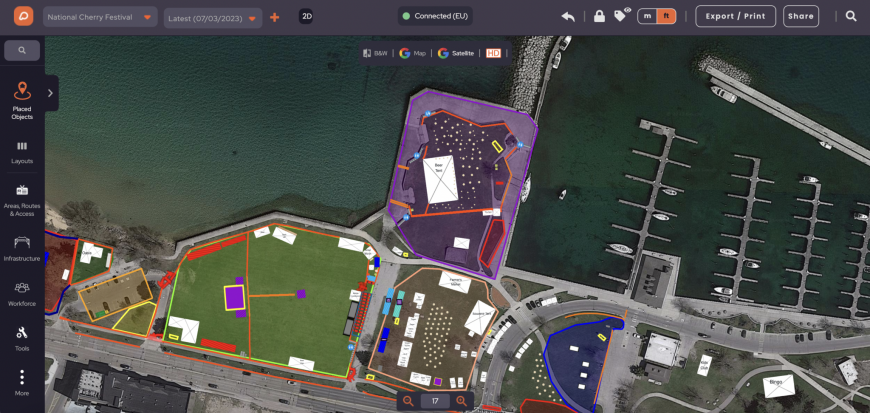Expand the sidebar panel chevron

(x=50, y=94)
